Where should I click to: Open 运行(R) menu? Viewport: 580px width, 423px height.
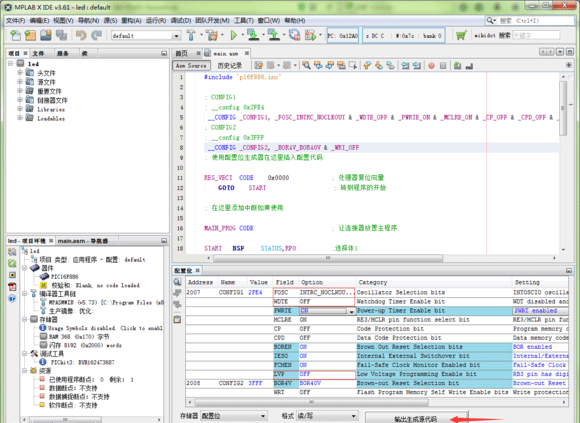pyautogui.click(x=156, y=20)
